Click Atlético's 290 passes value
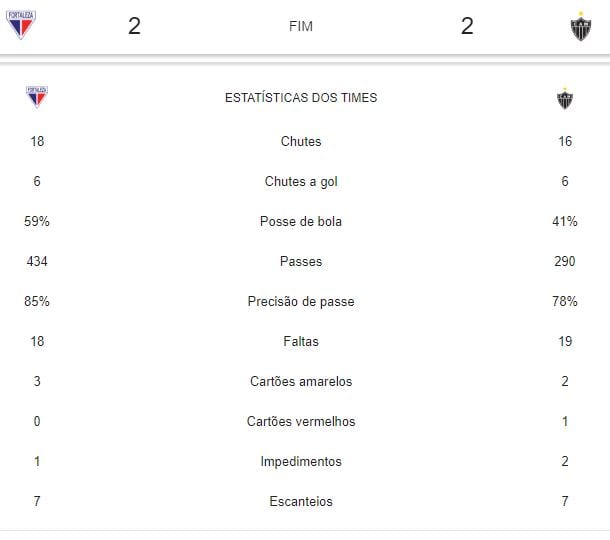Viewport: 610px width, 540px height. [x=565, y=262]
